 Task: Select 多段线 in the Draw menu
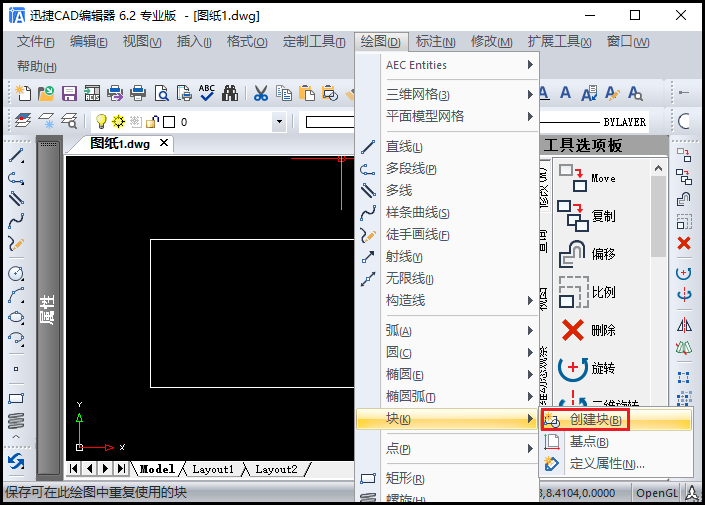(x=448, y=169)
